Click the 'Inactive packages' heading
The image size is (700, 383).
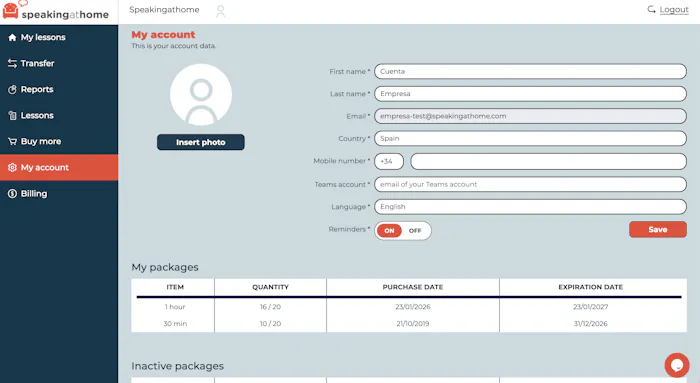[178, 366]
